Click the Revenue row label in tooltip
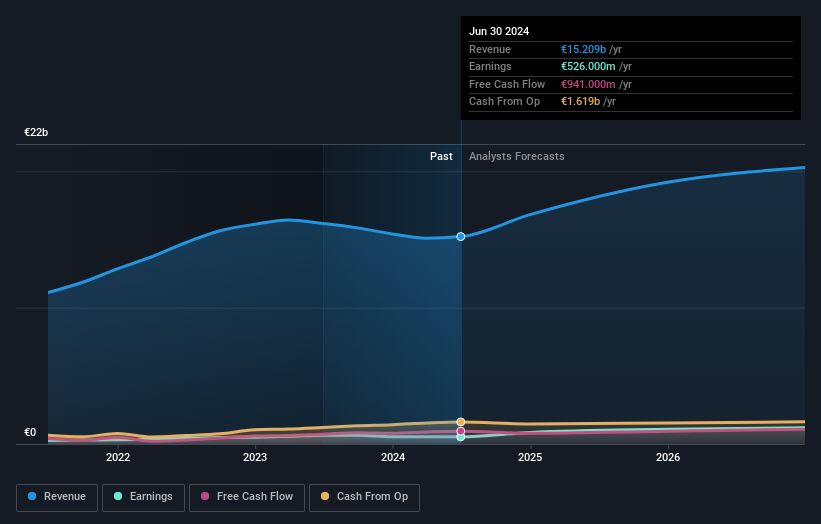 tap(490, 49)
